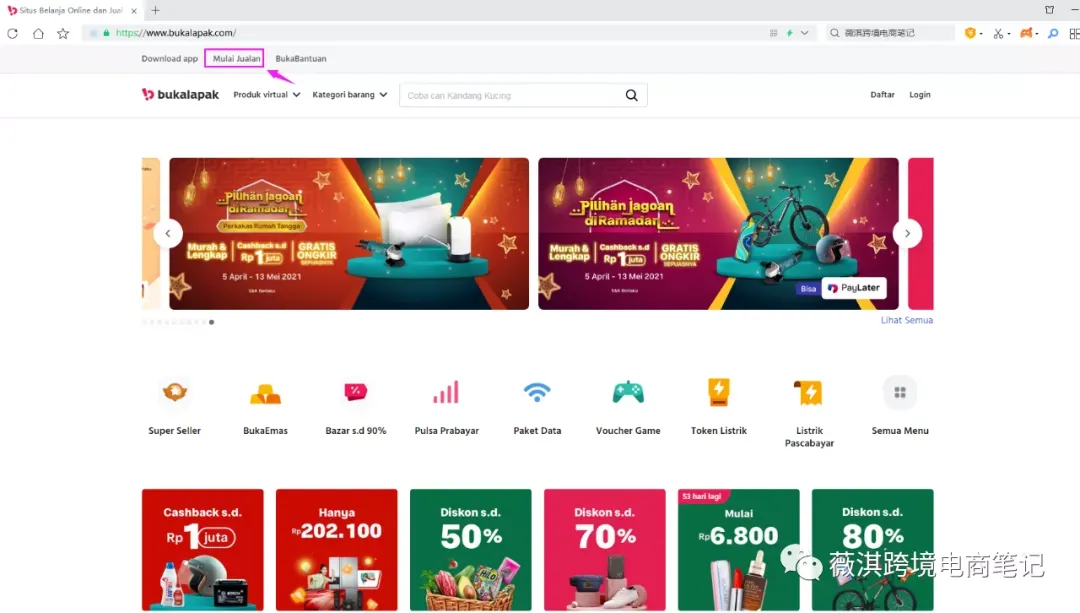The height and width of the screenshot is (613, 1080).
Task: Open the Hanya Rp202.100 promo card
Action: pos(337,550)
